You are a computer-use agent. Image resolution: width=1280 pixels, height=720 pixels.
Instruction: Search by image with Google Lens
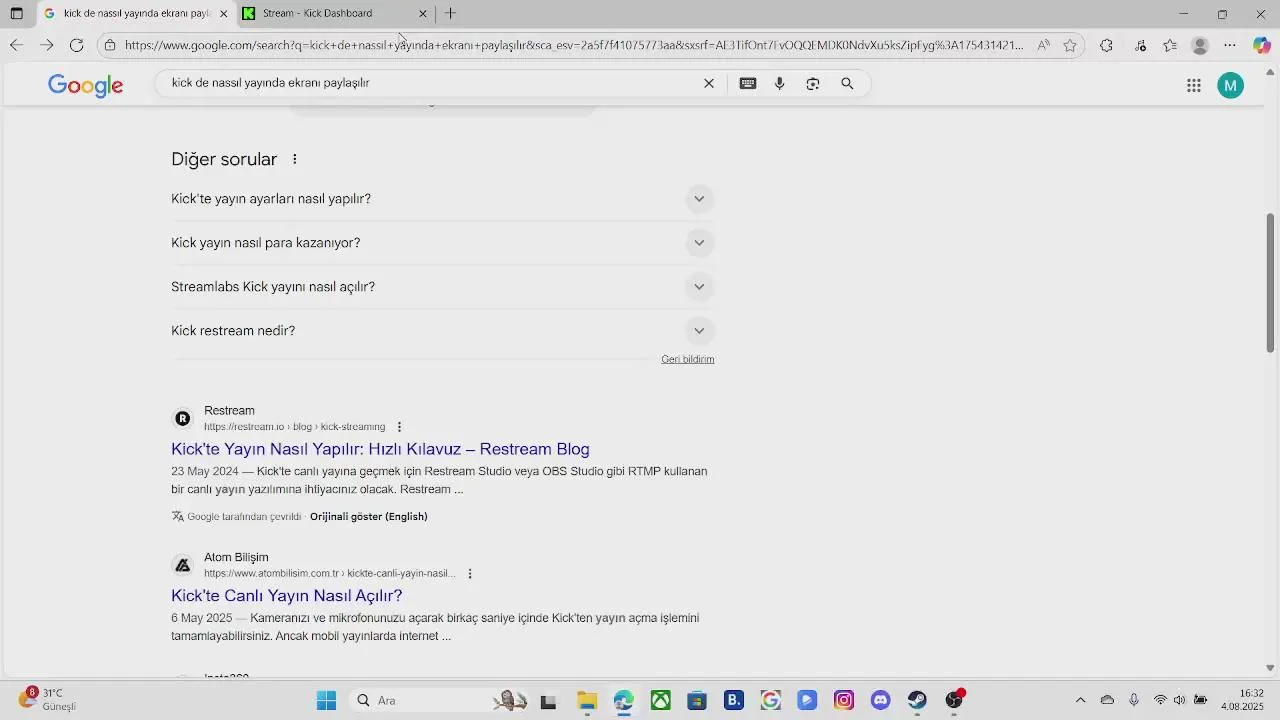(x=813, y=84)
